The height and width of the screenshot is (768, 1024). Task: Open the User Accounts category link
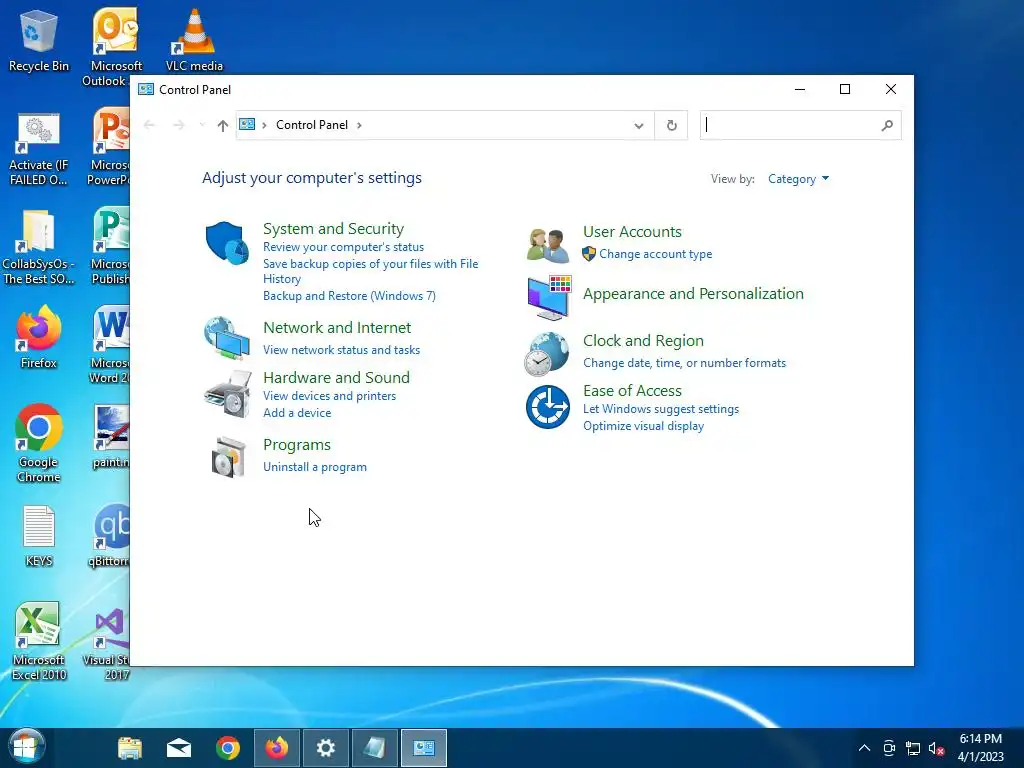pos(632,232)
